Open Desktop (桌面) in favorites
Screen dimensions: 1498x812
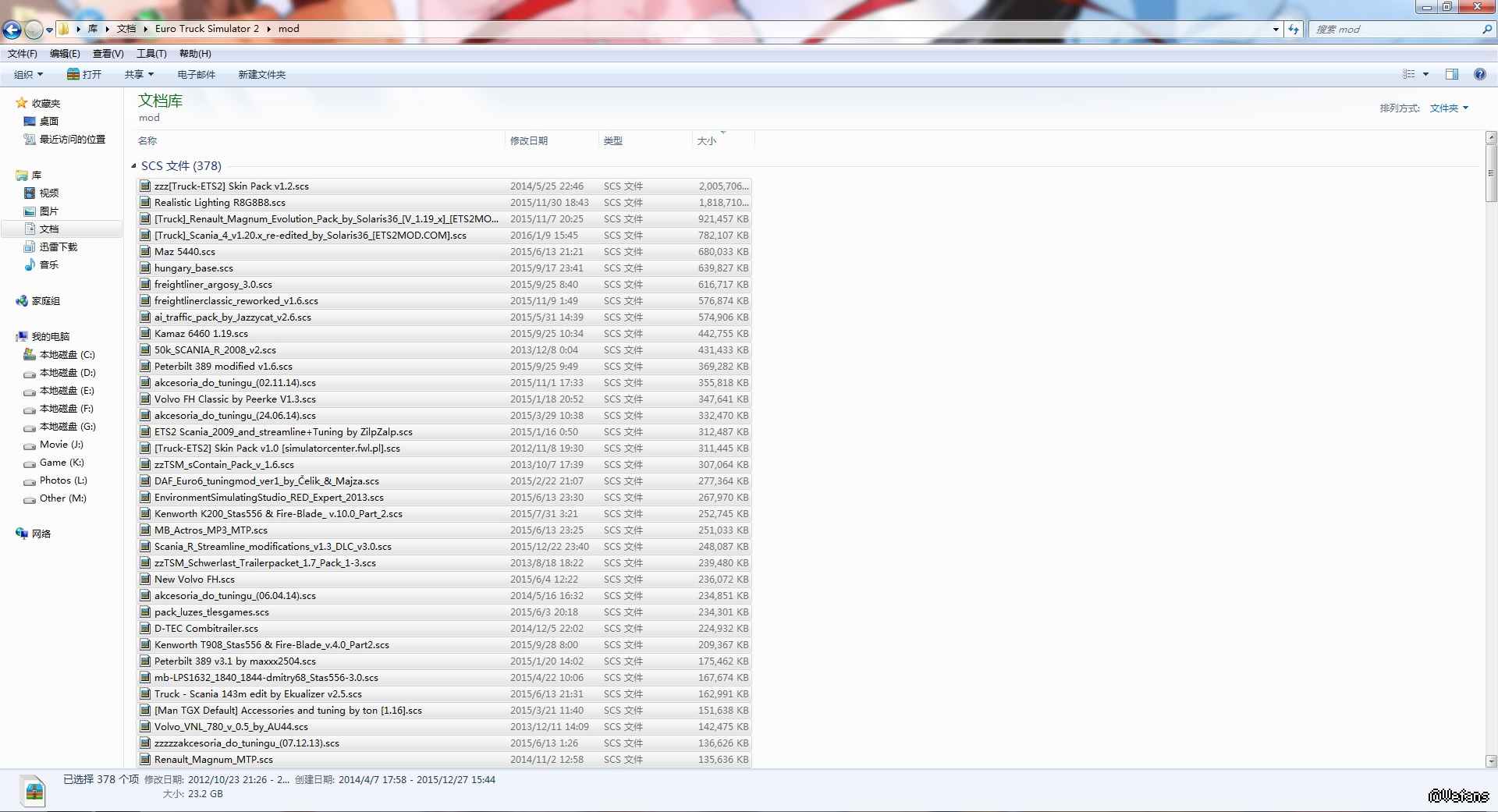click(48, 121)
